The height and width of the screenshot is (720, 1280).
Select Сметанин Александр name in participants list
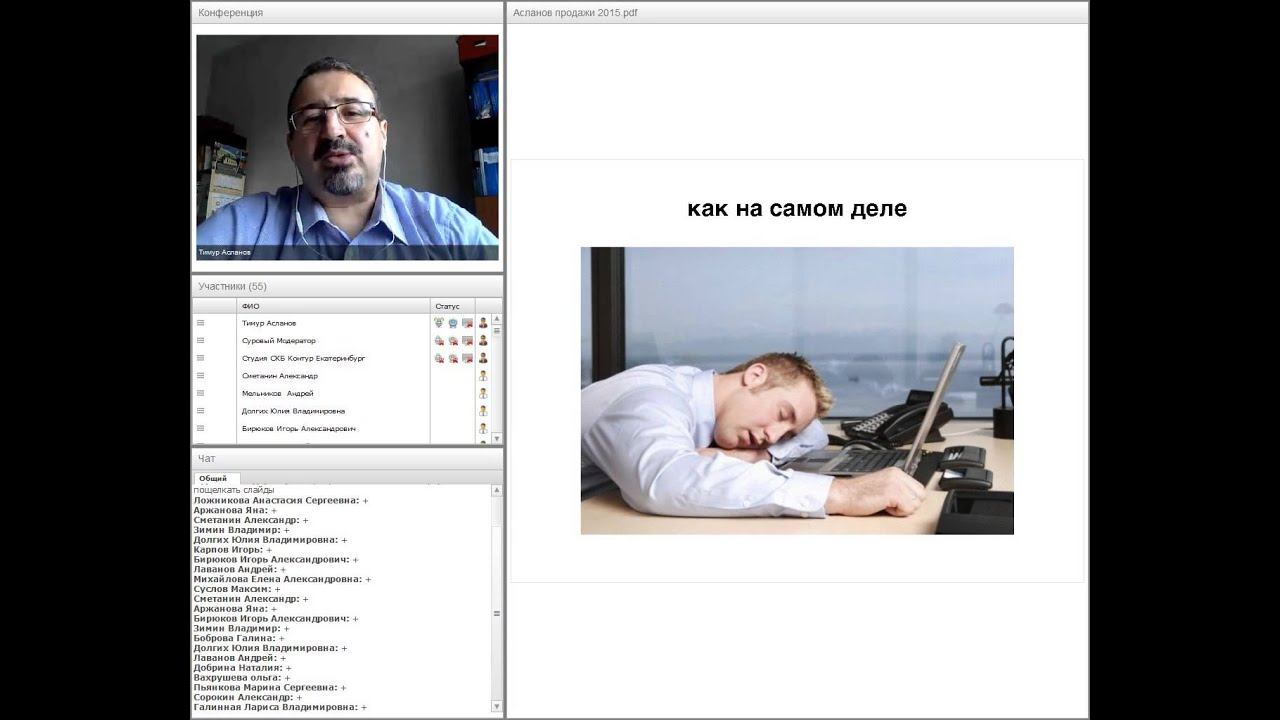point(280,376)
